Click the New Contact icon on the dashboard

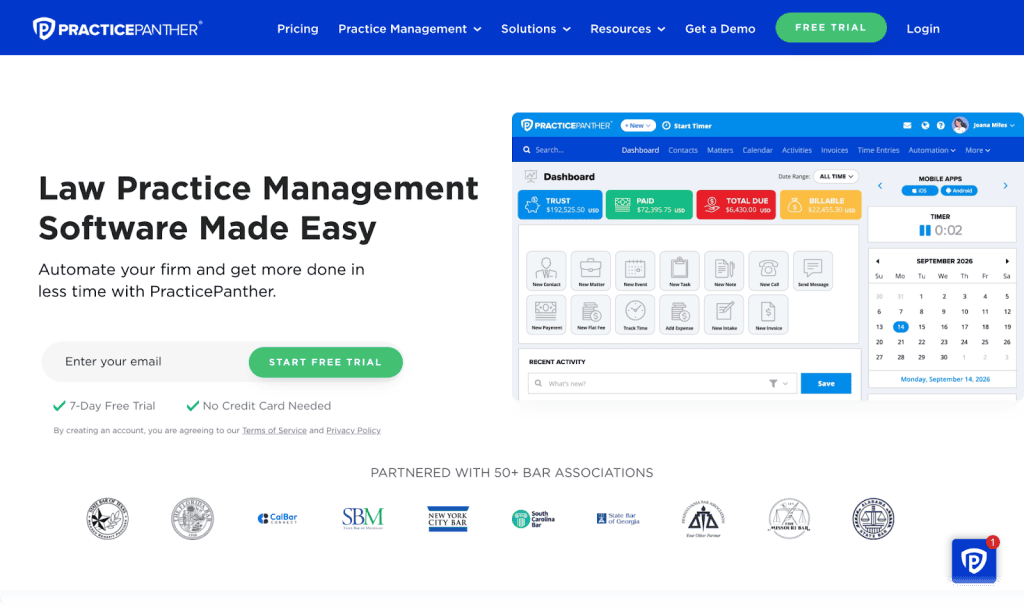(x=546, y=270)
